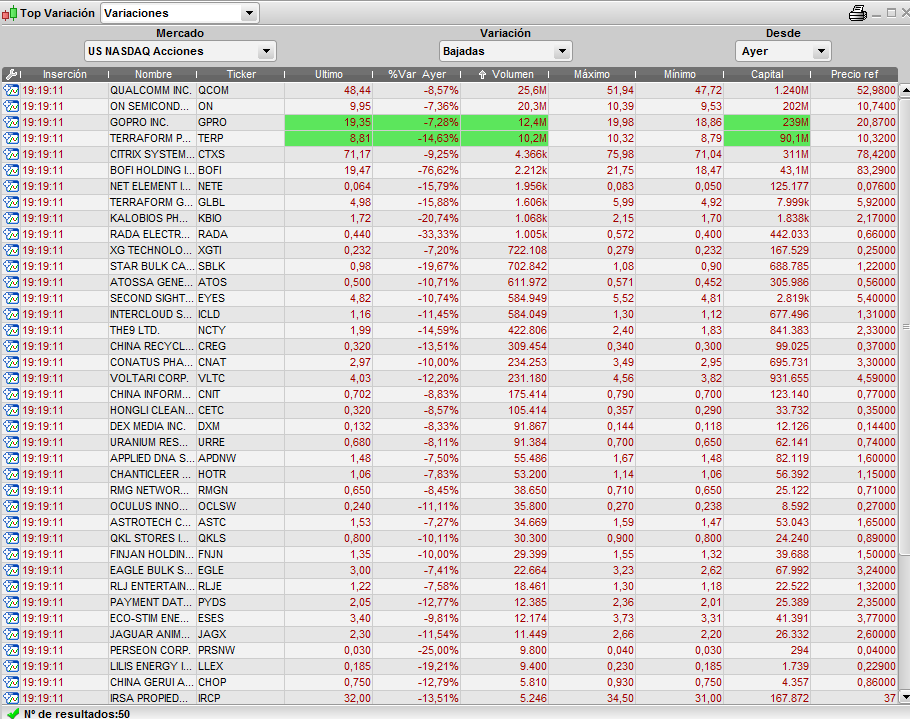Click the chart icon beside CITRIX SYSTEMS
Image resolution: width=910 pixels, height=719 pixels.
click(11, 154)
